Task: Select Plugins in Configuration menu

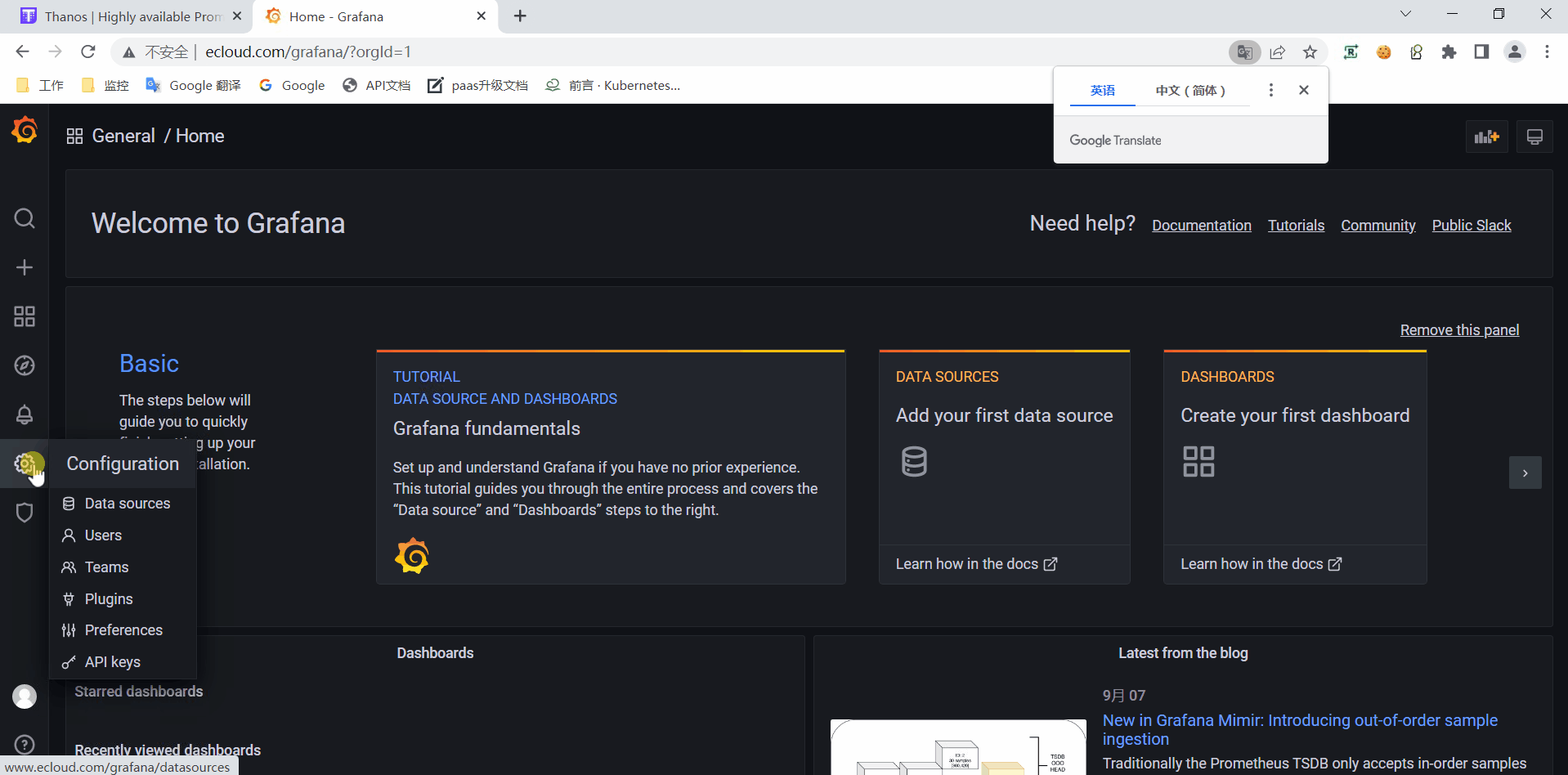Action: (x=123, y=599)
